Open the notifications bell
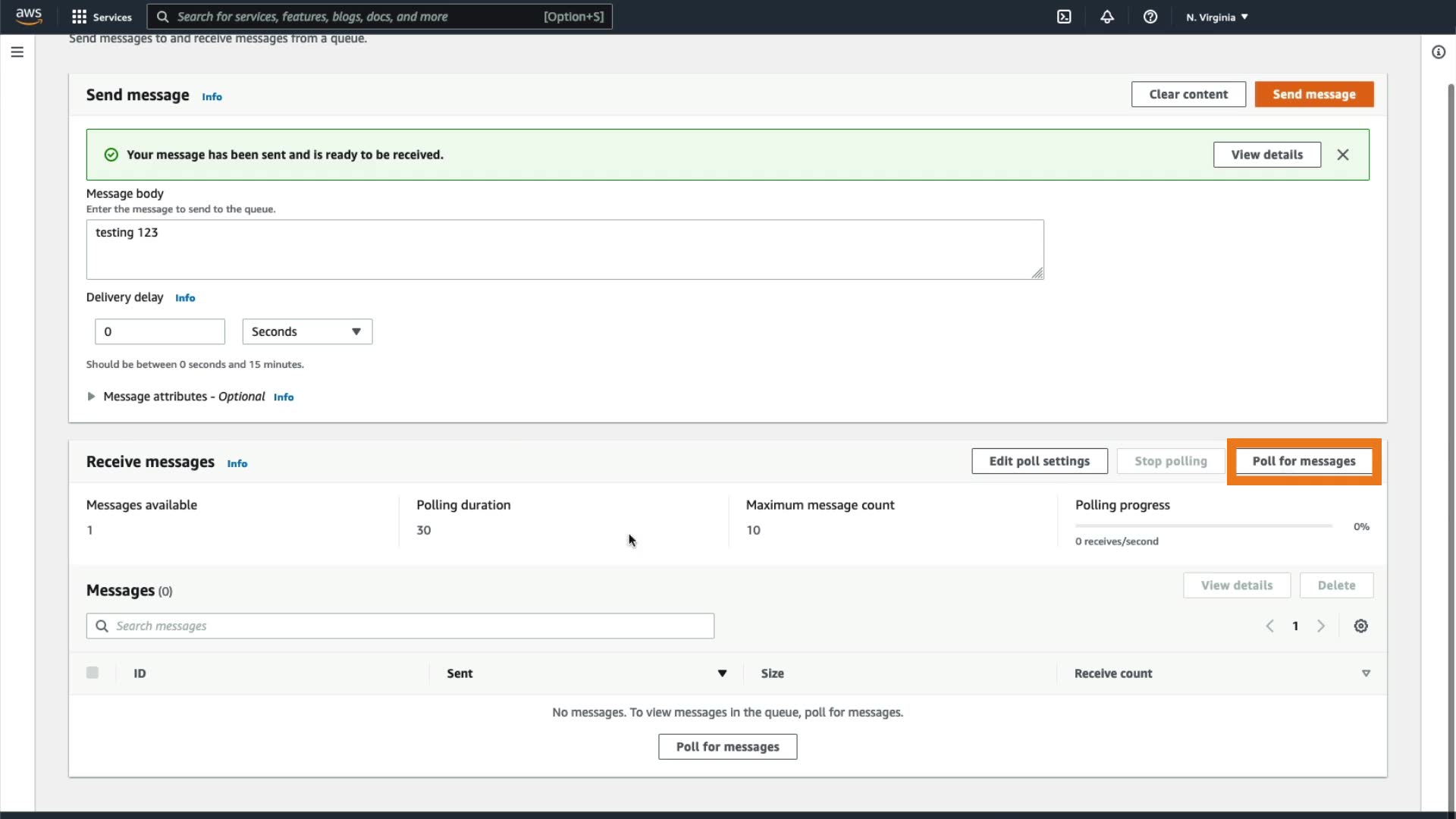 (1107, 17)
